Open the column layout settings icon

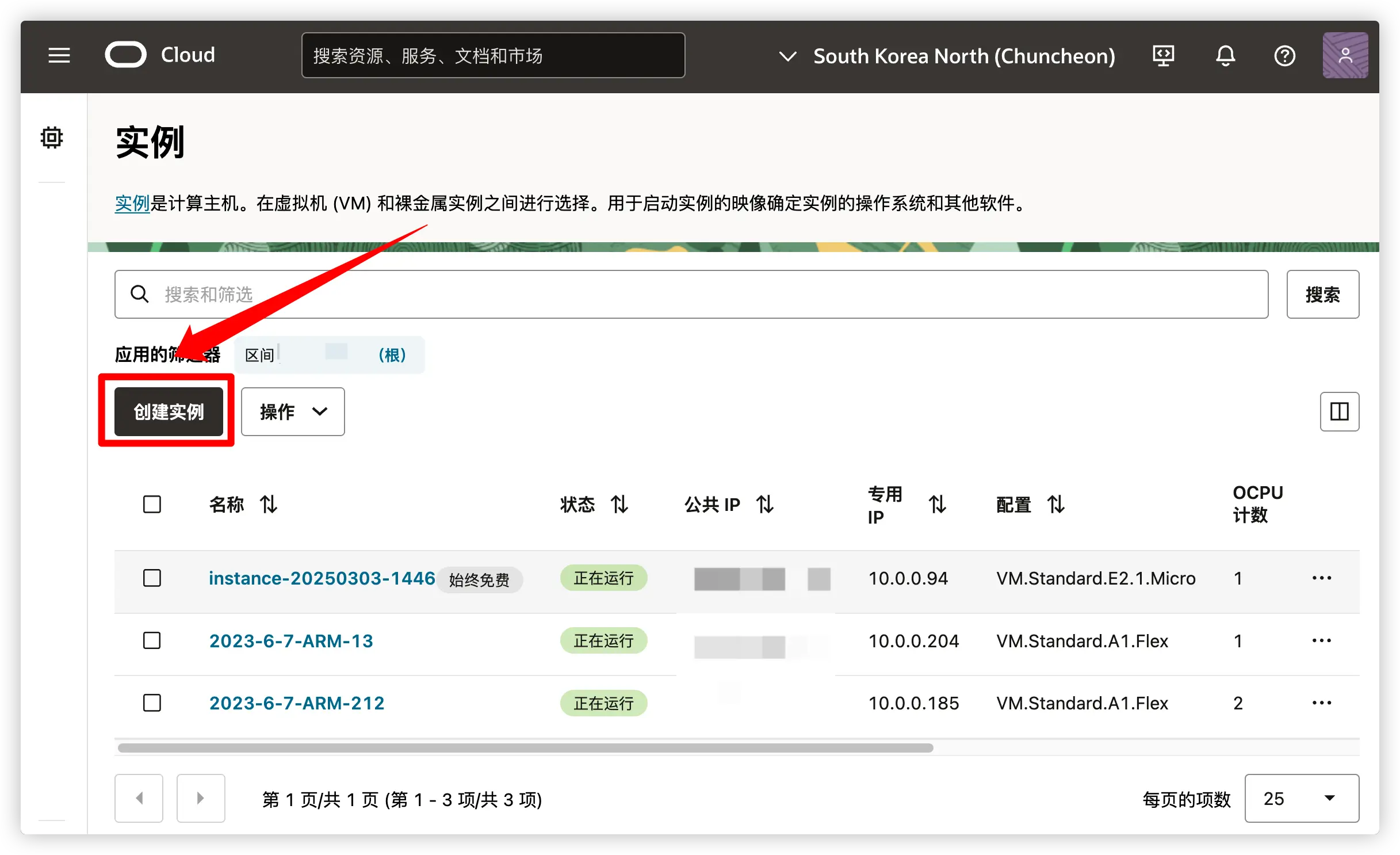[x=1339, y=411]
